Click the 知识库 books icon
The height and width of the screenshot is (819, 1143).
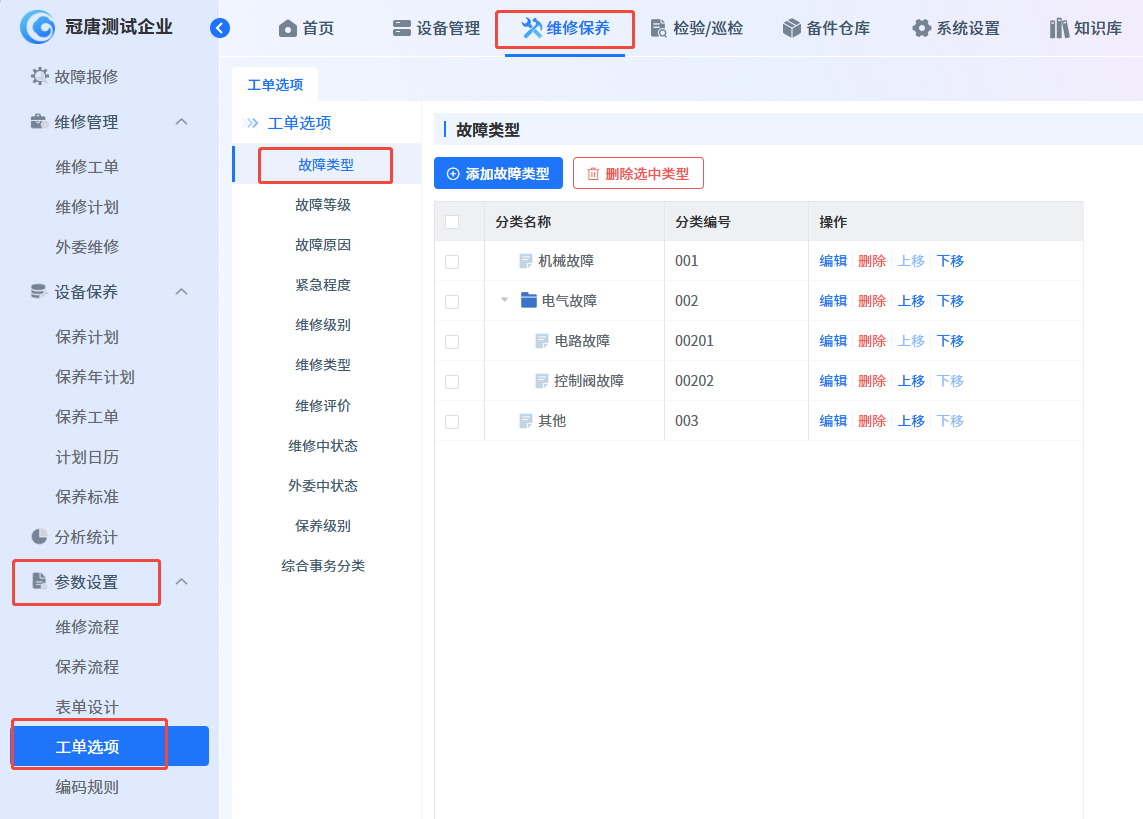tap(1059, 29)
